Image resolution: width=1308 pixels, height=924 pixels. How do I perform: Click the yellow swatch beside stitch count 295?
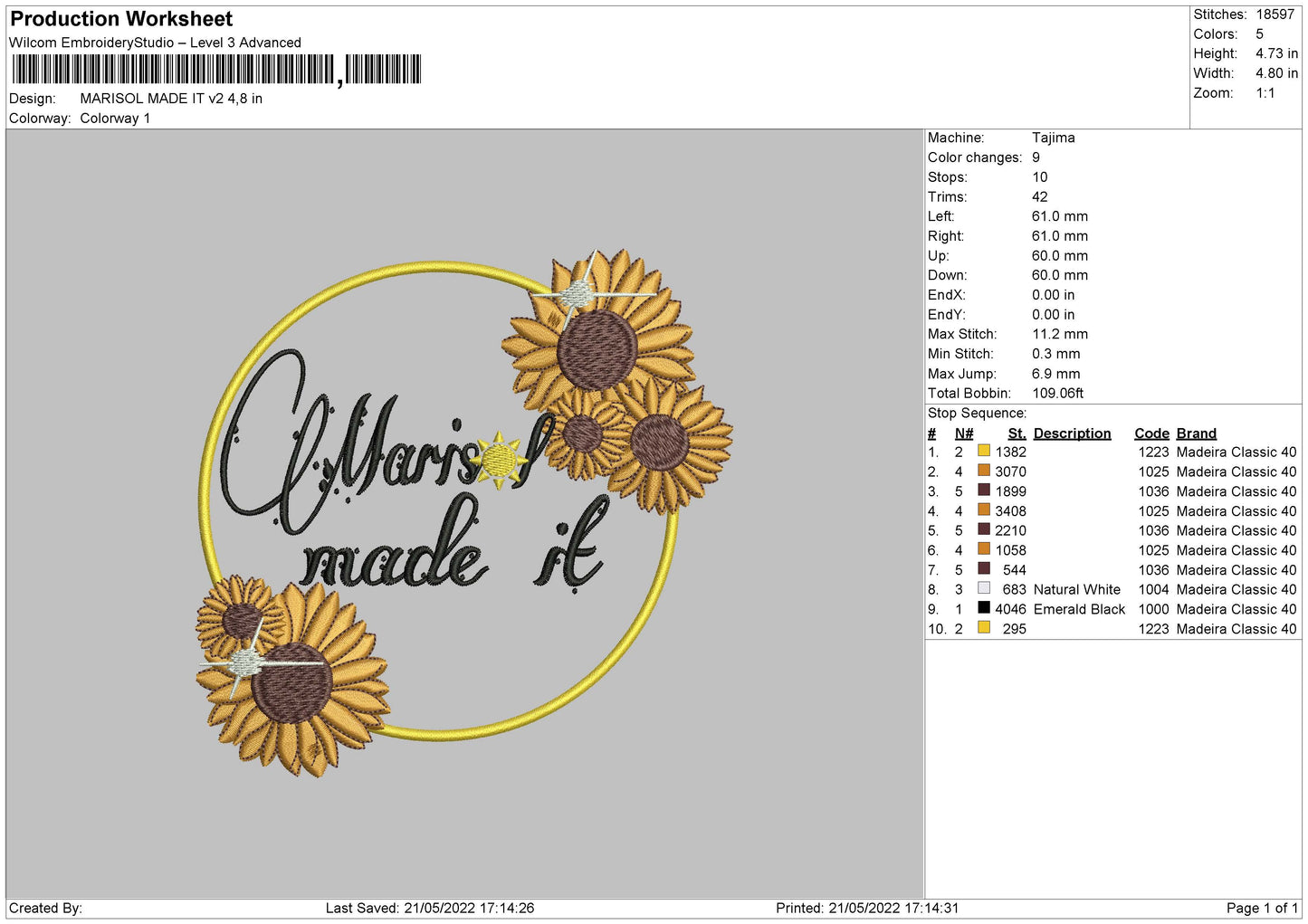(x=984, y=628)
